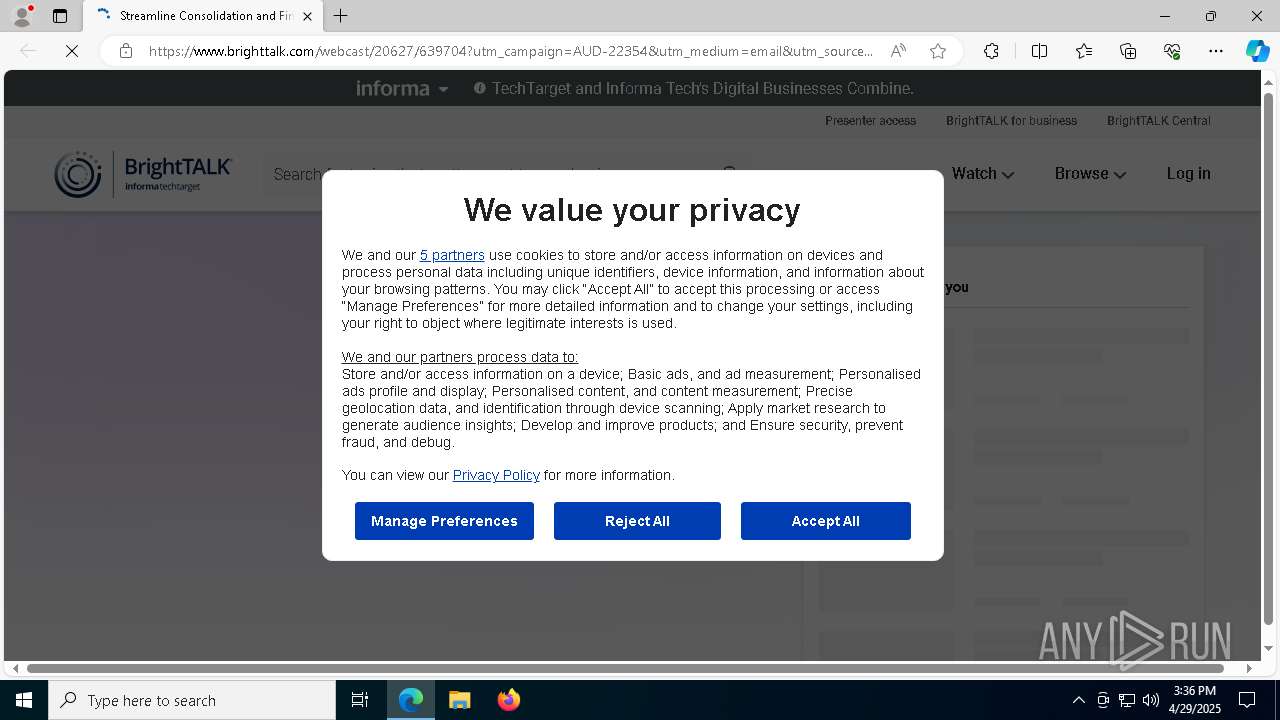1280x720 pixels.
Task: Expand the Browse dropdown menu
Action: point(1090,173)
